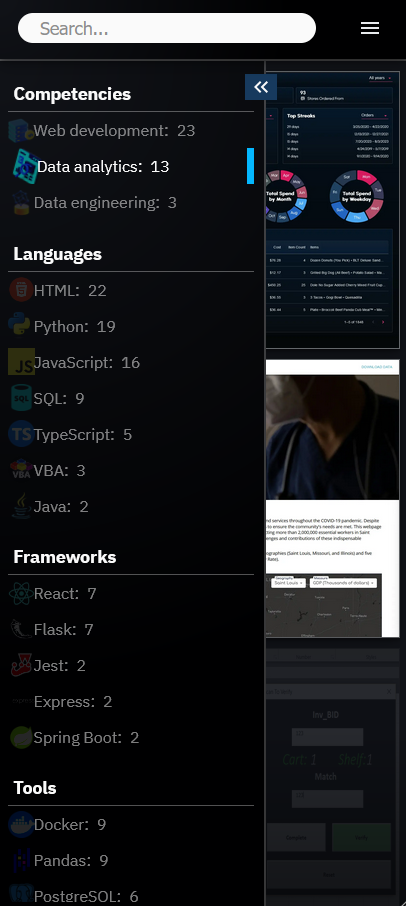
Task: Choose VBA: 3 filter
Action: pos(131,470)
